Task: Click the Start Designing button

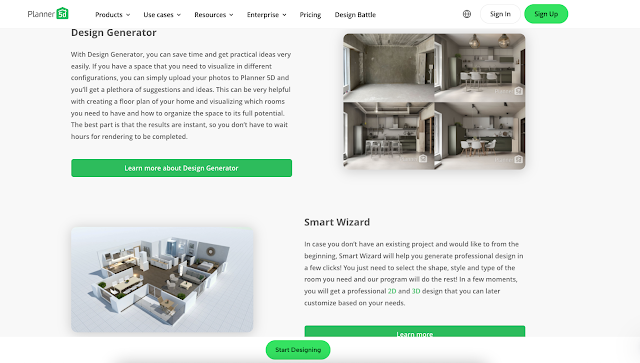Action: pyautogui.click(x=298, y=350)
